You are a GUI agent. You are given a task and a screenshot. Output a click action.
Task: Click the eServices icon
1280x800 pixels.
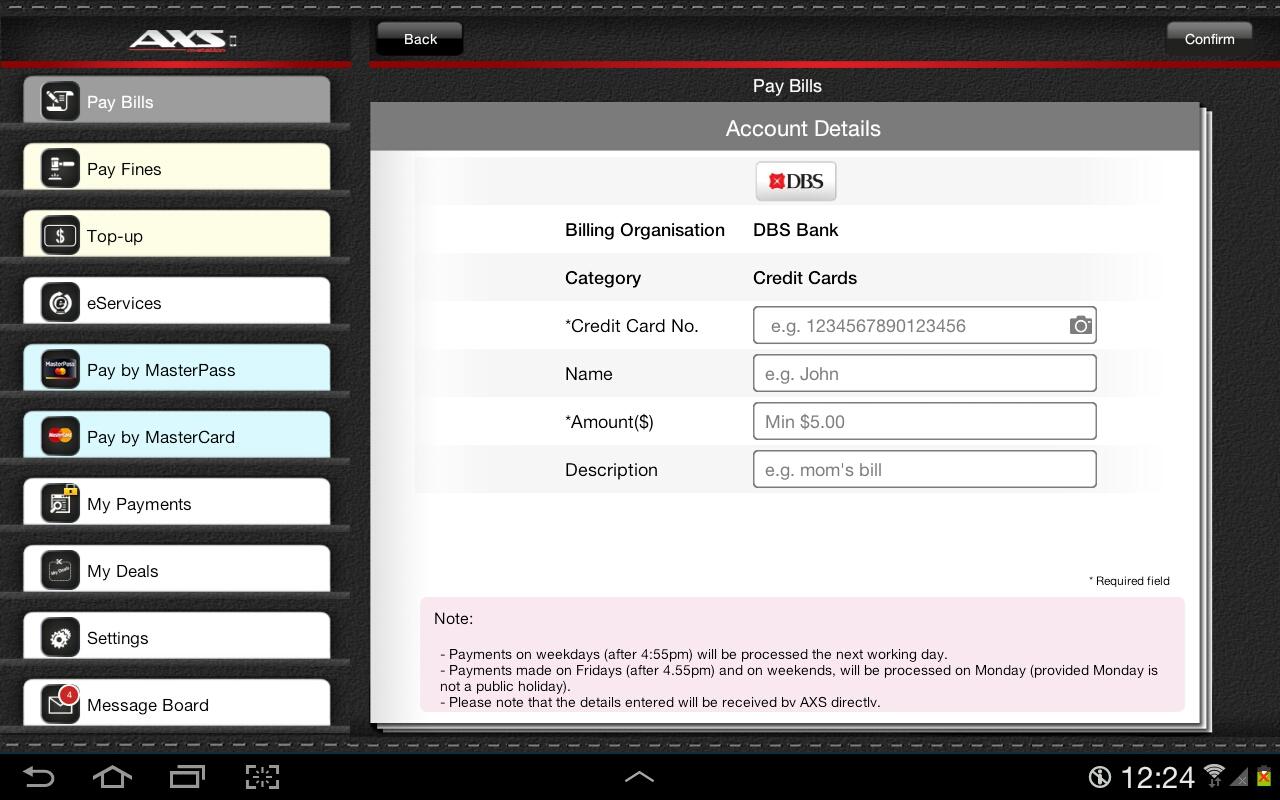point(59,302)
